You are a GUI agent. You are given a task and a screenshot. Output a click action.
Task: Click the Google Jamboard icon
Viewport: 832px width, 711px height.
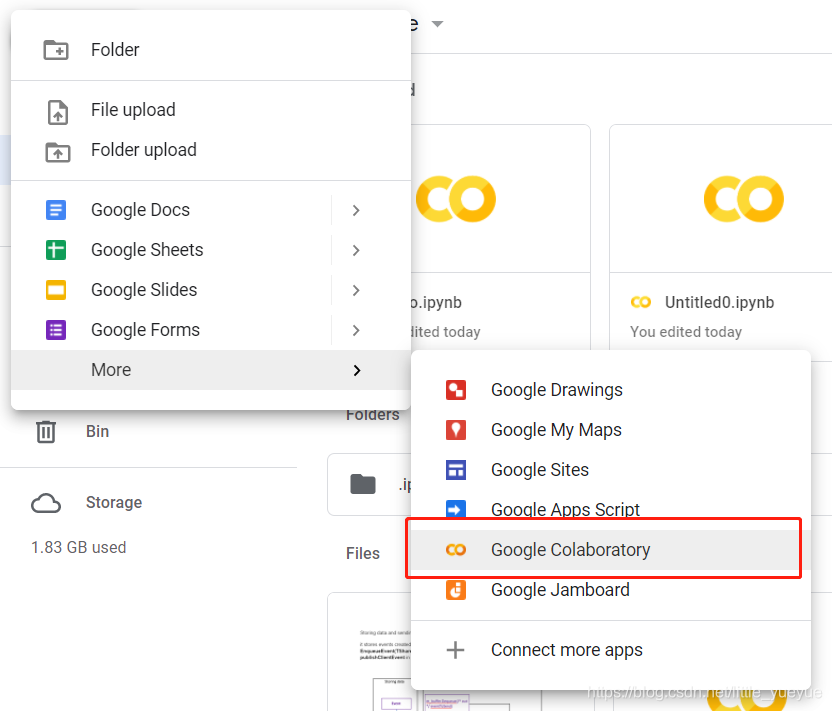tap(456, 590)
